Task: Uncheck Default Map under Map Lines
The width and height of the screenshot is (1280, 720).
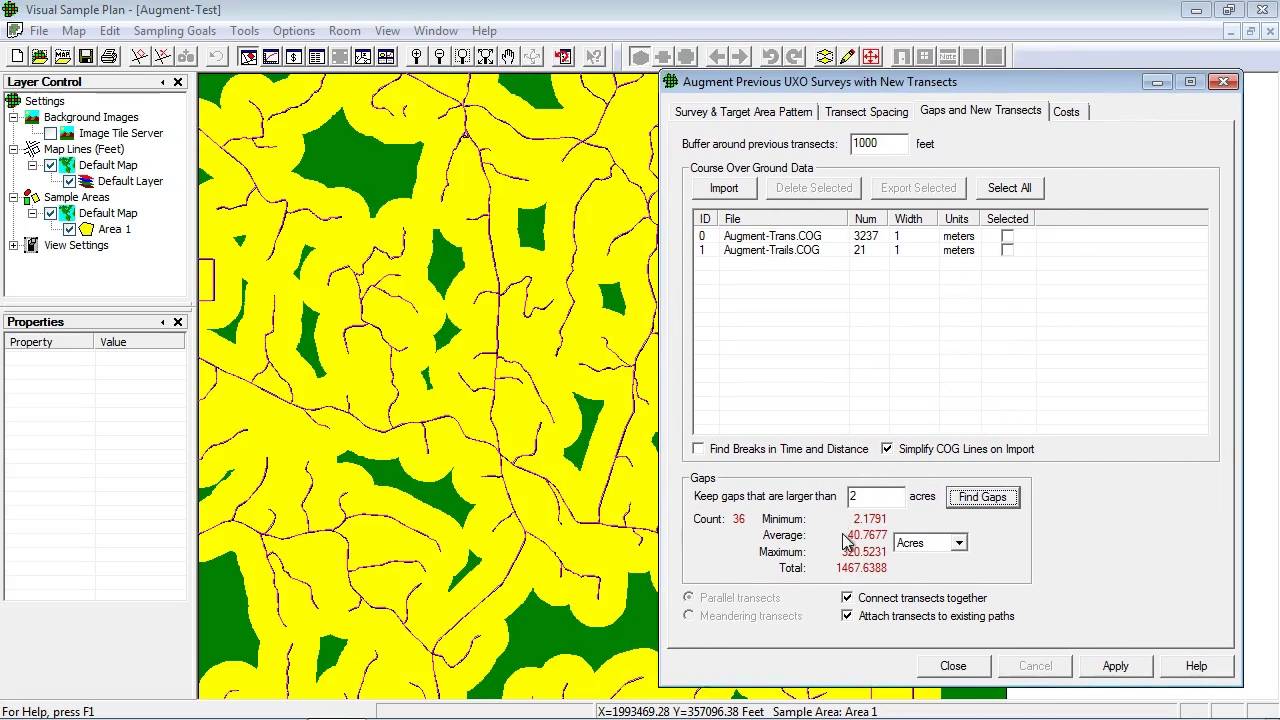Action: 50,165
